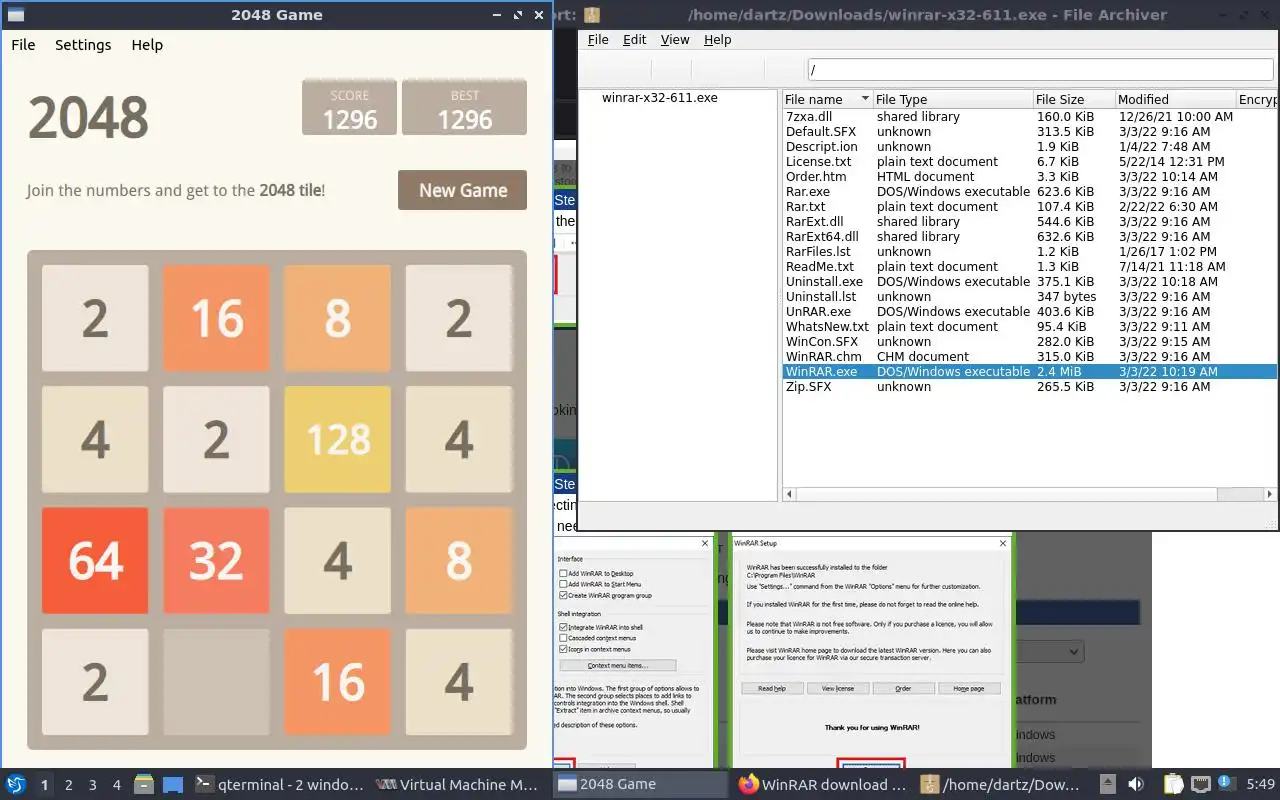The width and height of the screenshot is (1280, 800).
Task: Click the SCORE box showing 1296
Action: tap(349, 108)
